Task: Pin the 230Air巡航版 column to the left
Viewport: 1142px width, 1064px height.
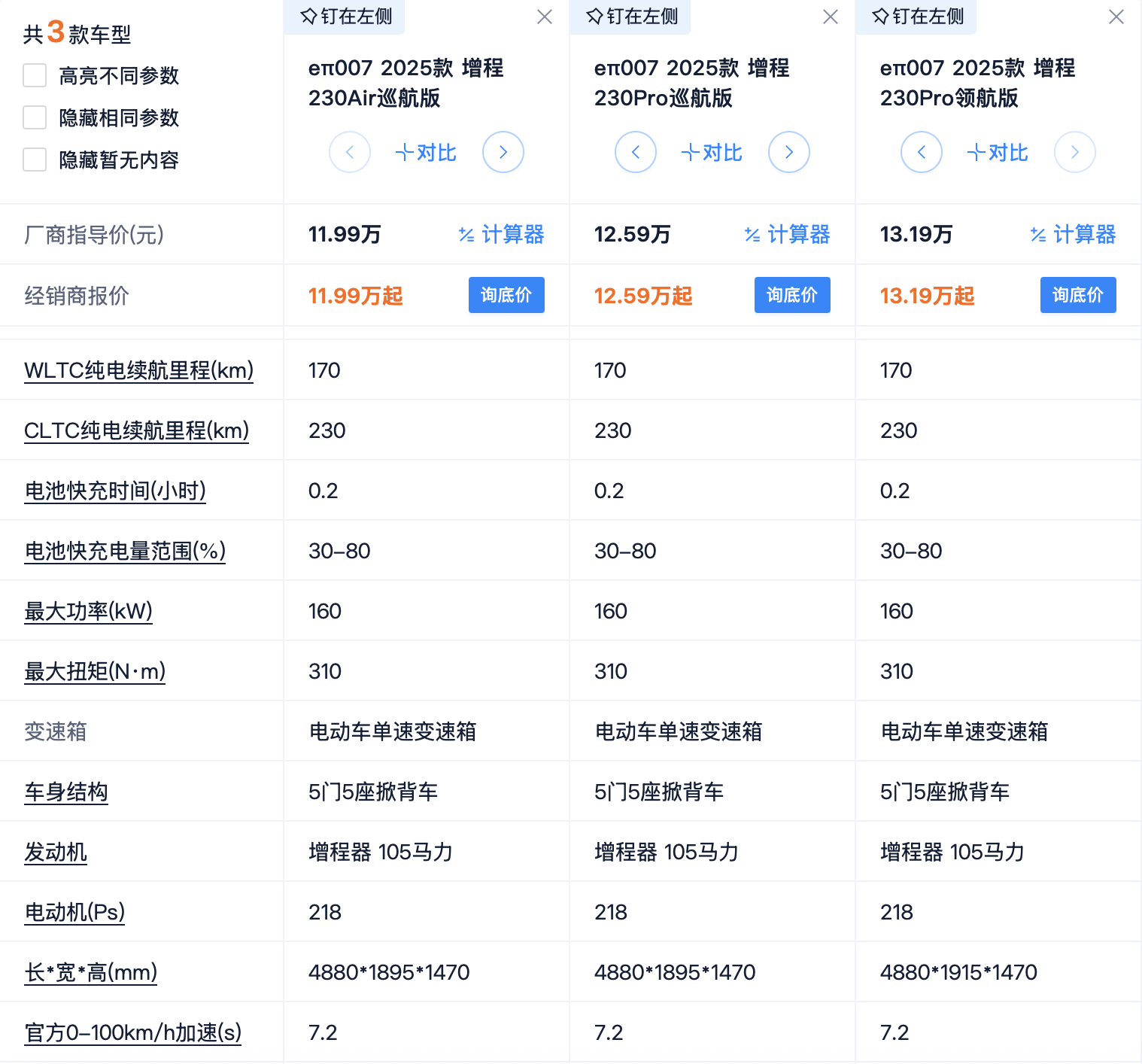Action: 345,17
